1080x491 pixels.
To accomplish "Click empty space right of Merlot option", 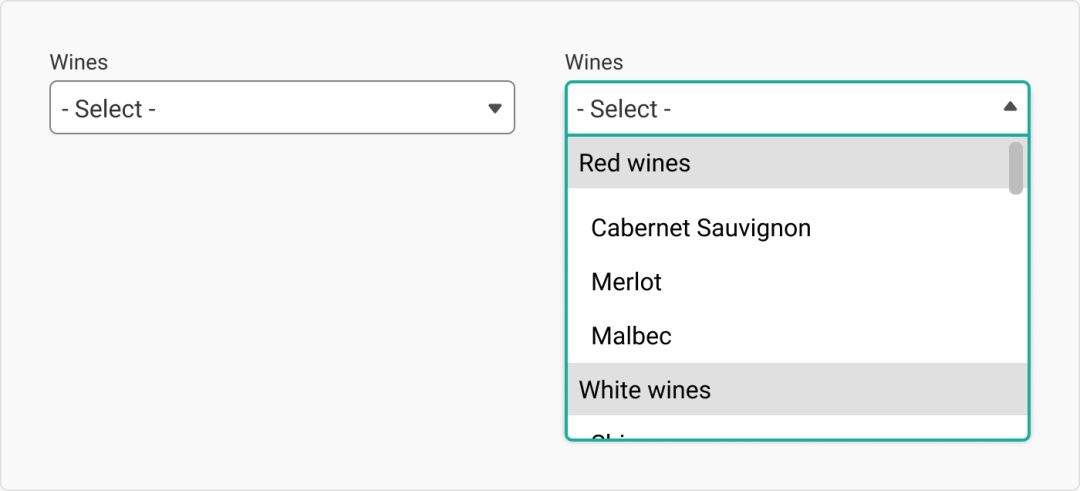I will 850,282.
